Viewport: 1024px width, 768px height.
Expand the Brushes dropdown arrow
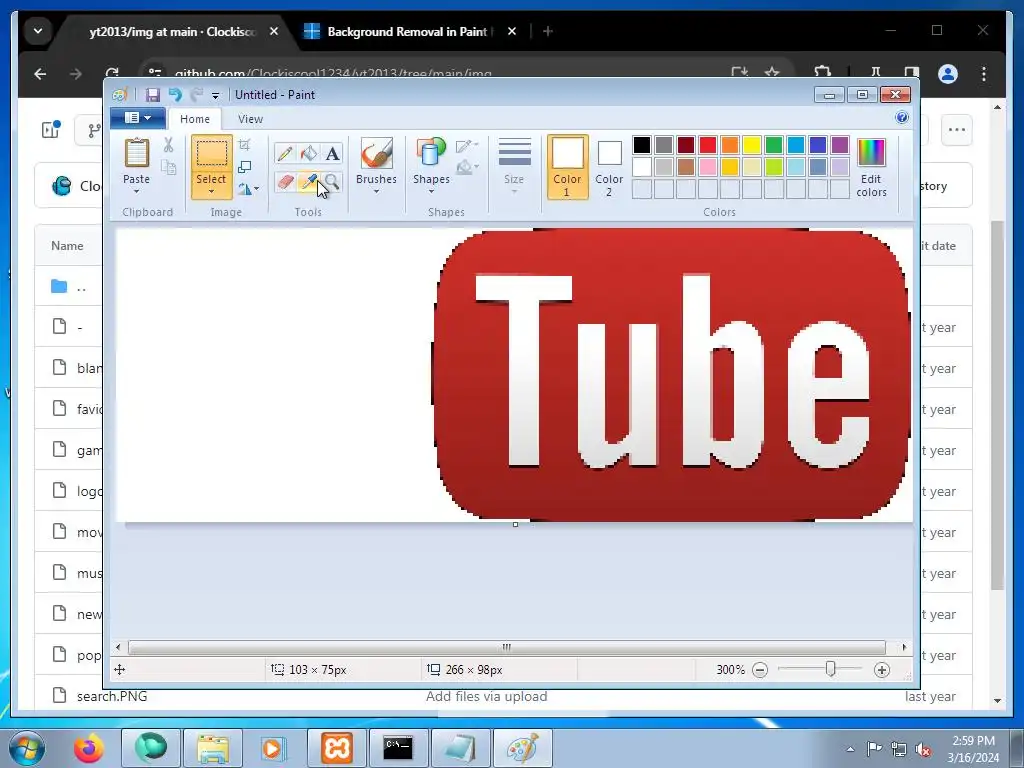377,191
